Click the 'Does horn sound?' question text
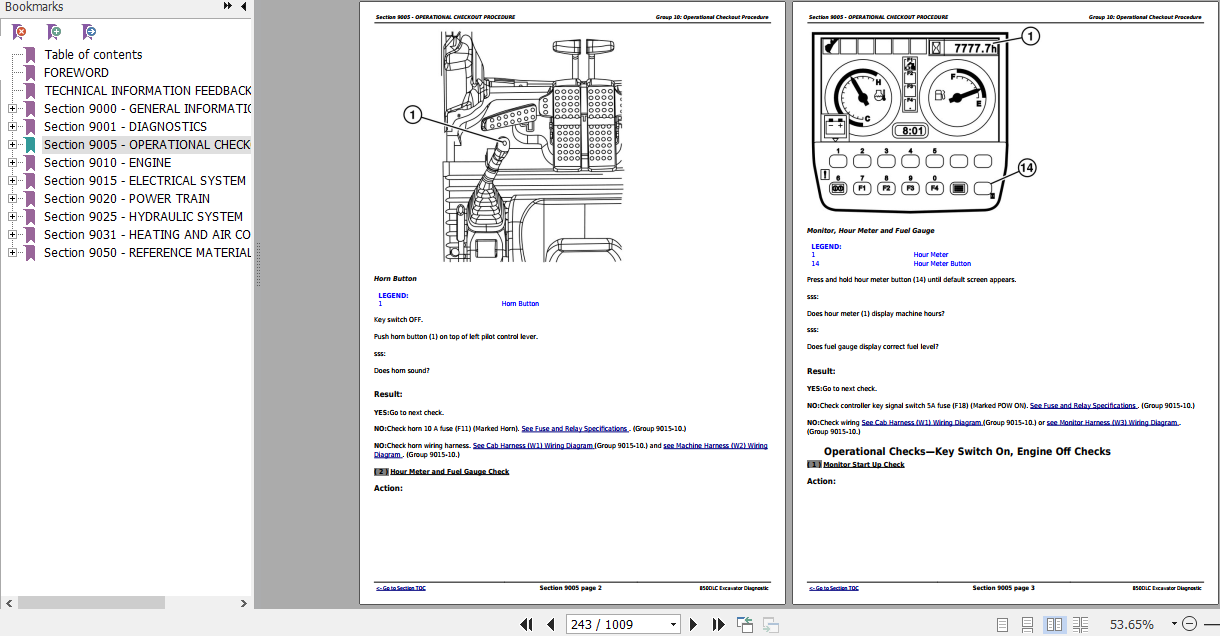The image size is (1220, 636). pos(402,371)
